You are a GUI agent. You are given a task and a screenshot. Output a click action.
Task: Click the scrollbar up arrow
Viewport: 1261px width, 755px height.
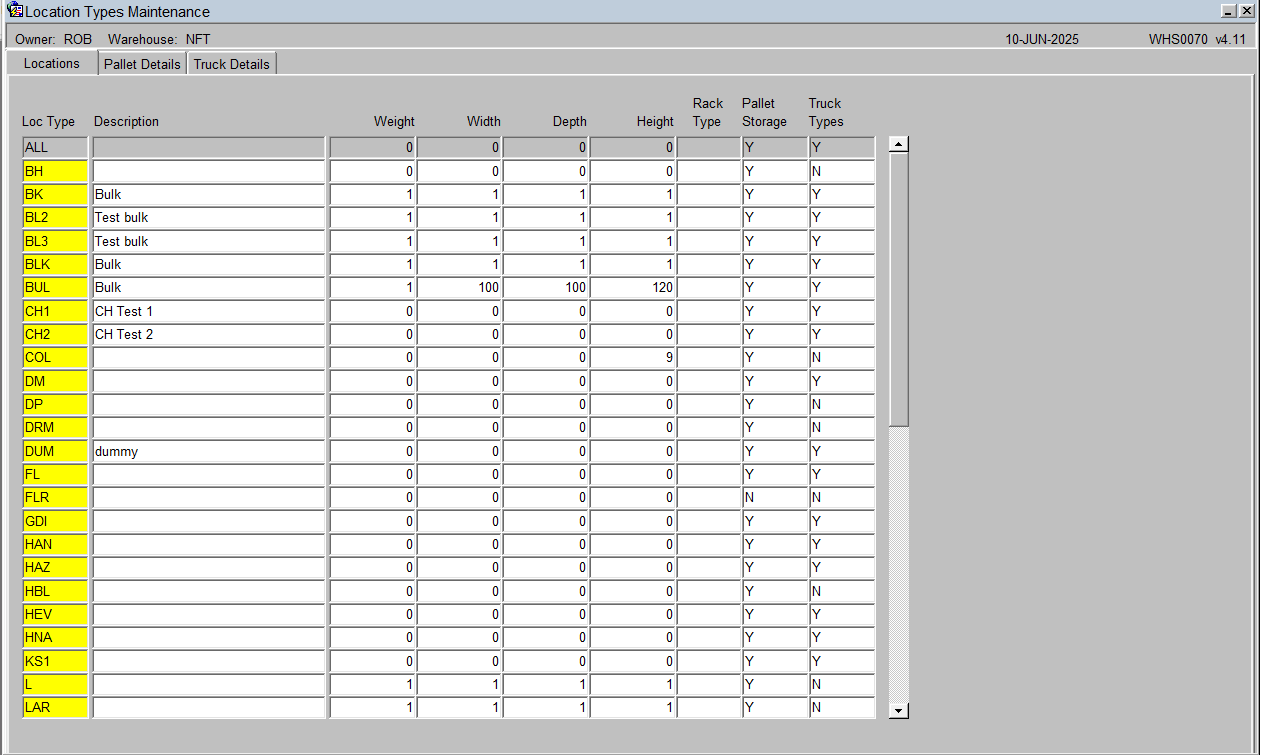tap(899, 145)
